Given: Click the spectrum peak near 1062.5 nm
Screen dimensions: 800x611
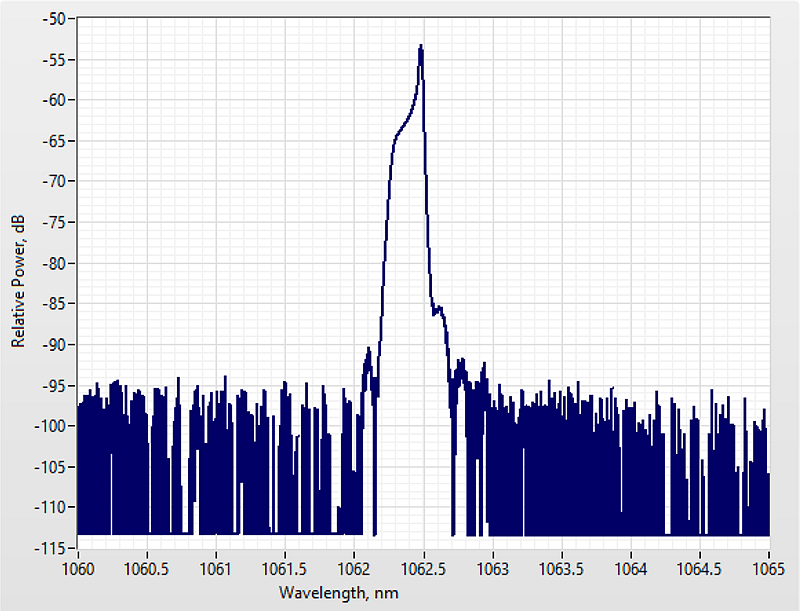Looking at the screenshot, I should click(421, 48).
